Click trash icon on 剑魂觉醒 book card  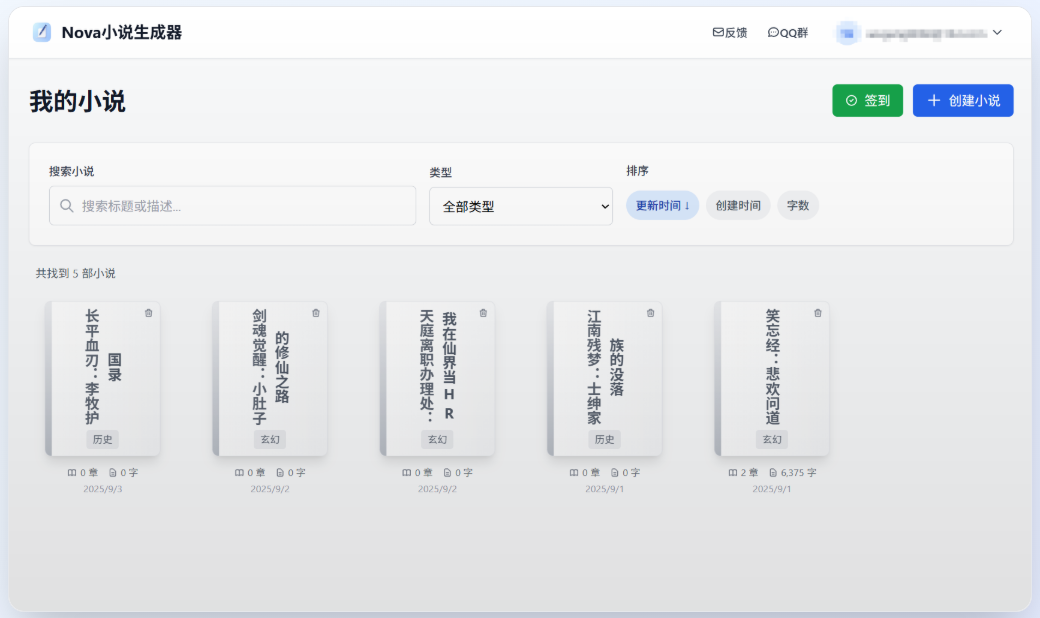tap(316, 313)
